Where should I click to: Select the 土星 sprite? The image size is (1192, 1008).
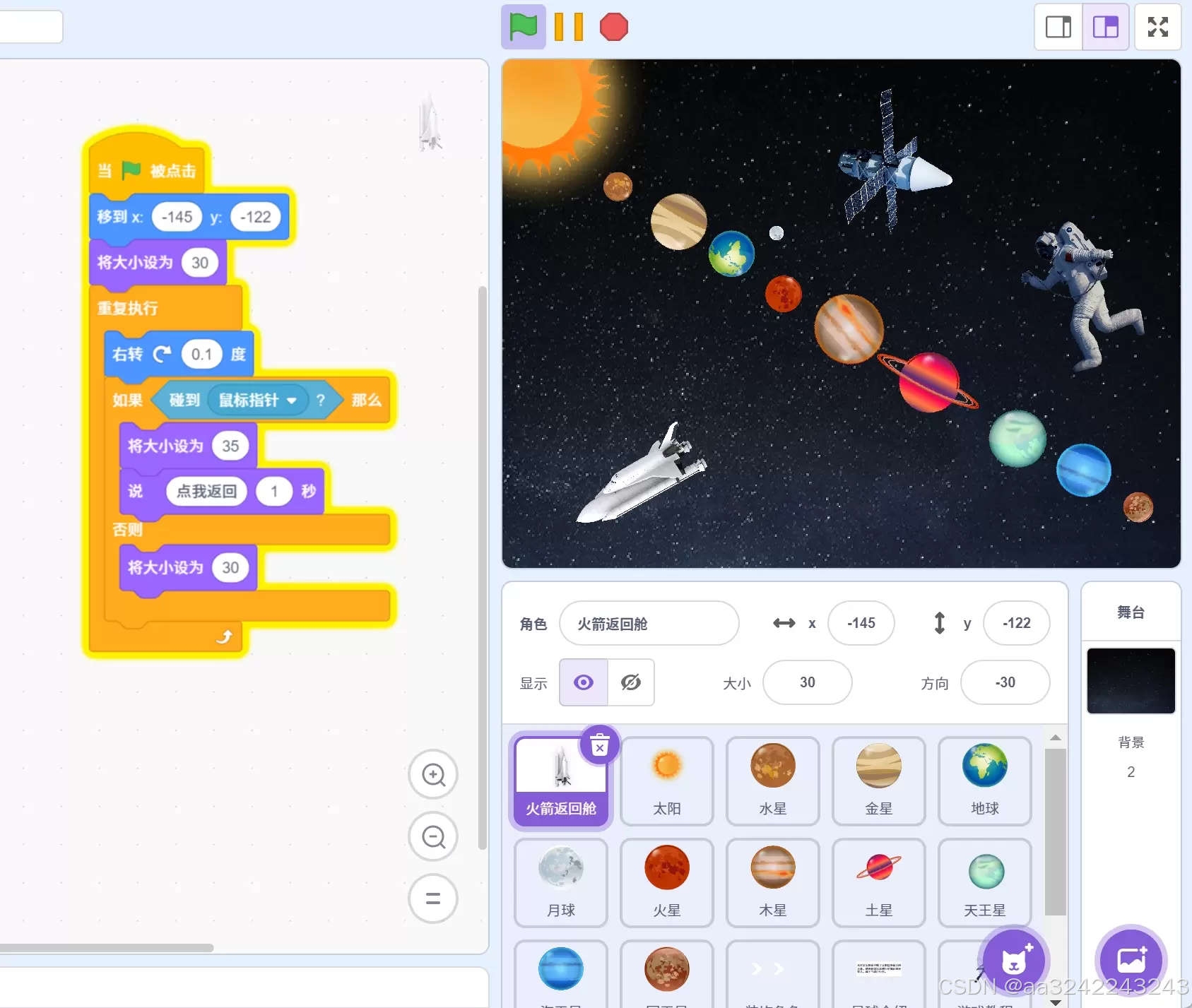tap(879, 882)
